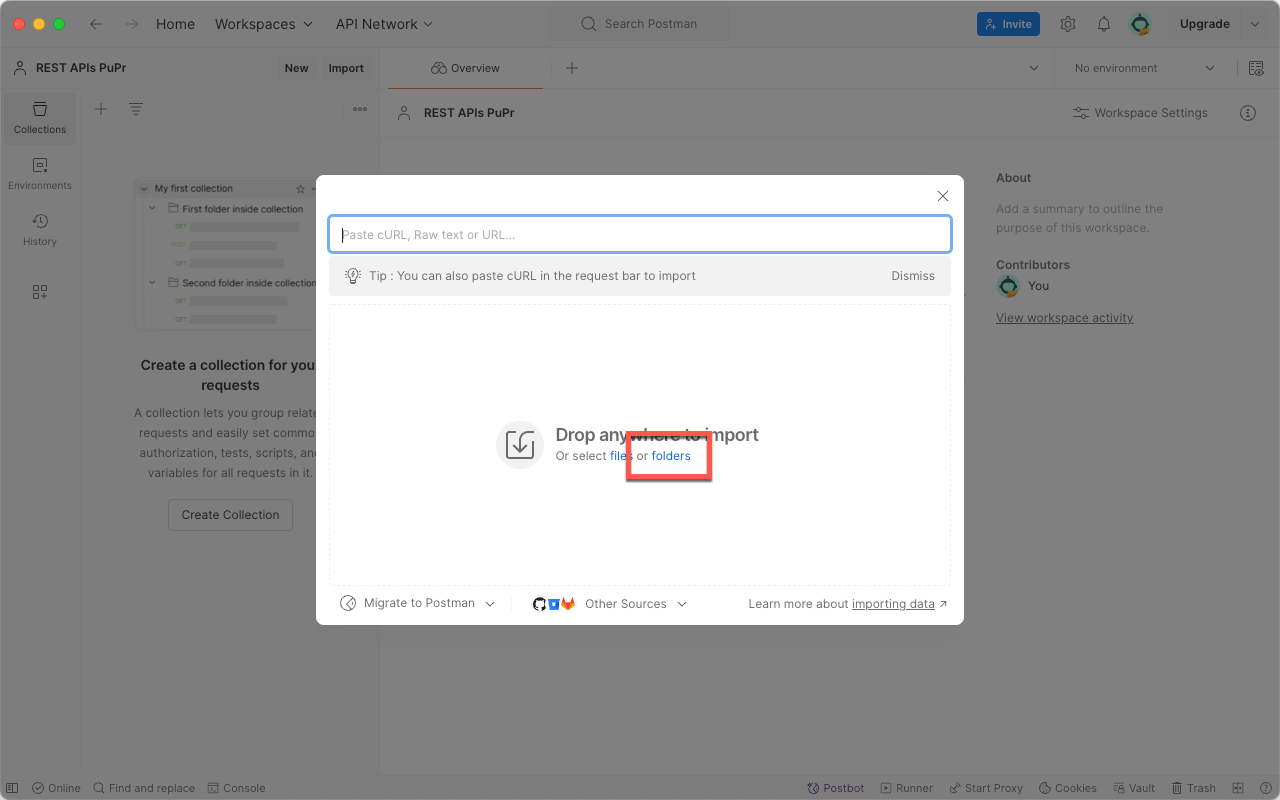1280x800 pixels.
Task: Switch to the Overview tab
Action: (465, 68)
